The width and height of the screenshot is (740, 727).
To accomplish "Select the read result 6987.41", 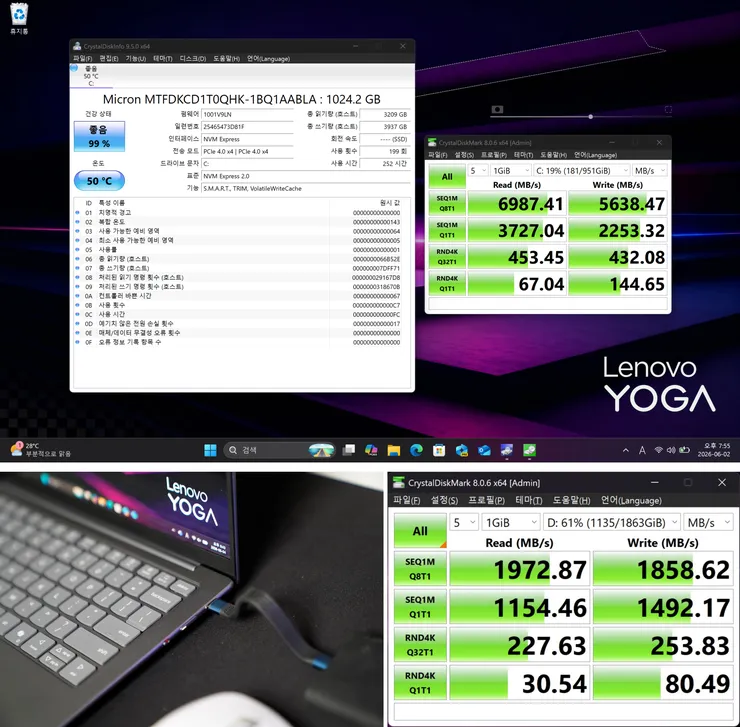I will click(517, 203).
